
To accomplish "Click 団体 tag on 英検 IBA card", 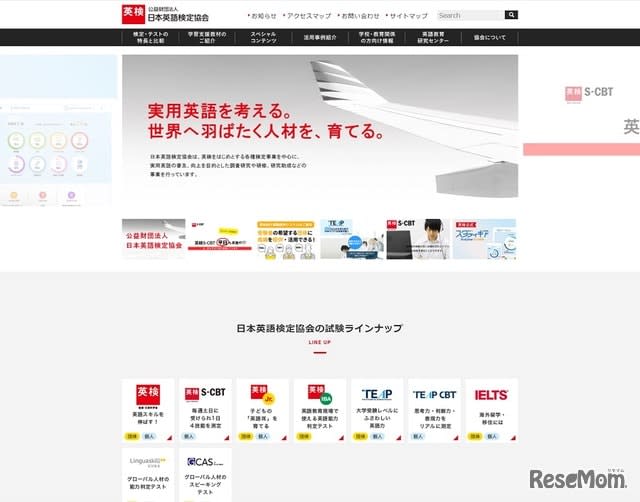I will (x=304, y=436).
